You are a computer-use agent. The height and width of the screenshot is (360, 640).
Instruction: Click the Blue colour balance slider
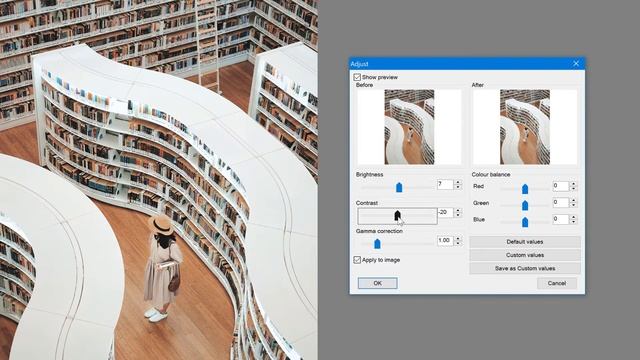(525, 222)
